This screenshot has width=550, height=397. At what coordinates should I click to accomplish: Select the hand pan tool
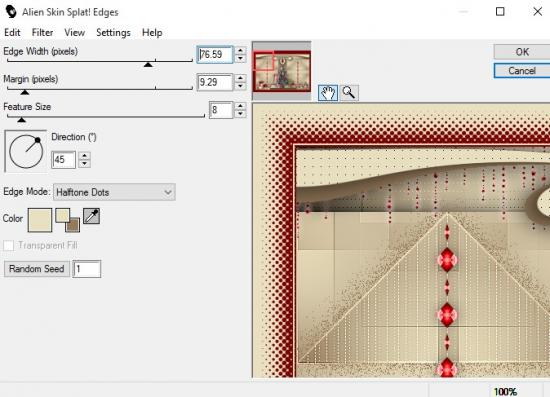click(x=328, y=93)
